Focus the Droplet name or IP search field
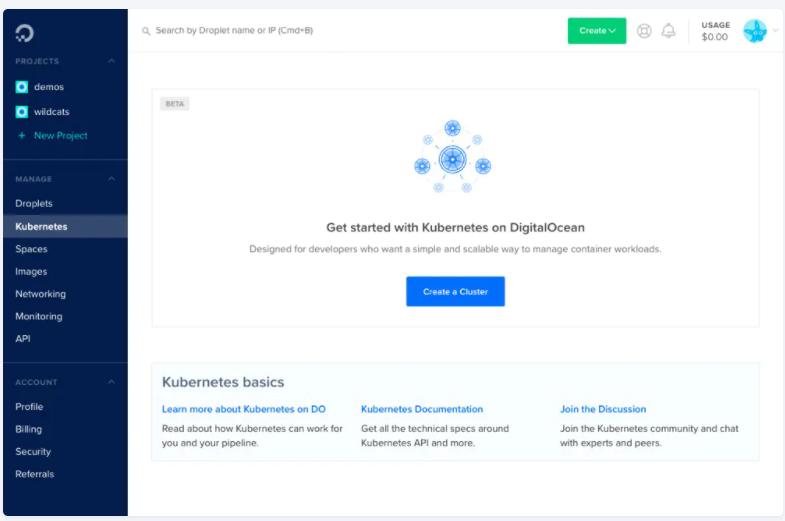The width and height of the screenshot is (785, 521). pyautogui.click(x=234, y=31)
